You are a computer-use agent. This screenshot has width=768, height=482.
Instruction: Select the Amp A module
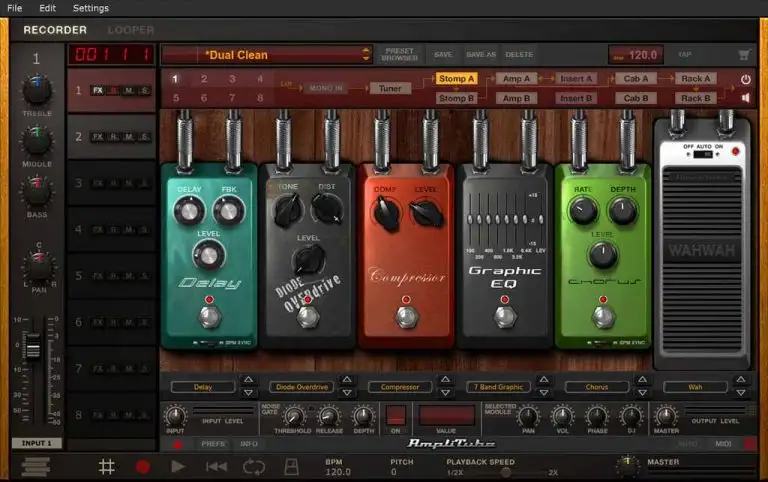click(516, 78)
